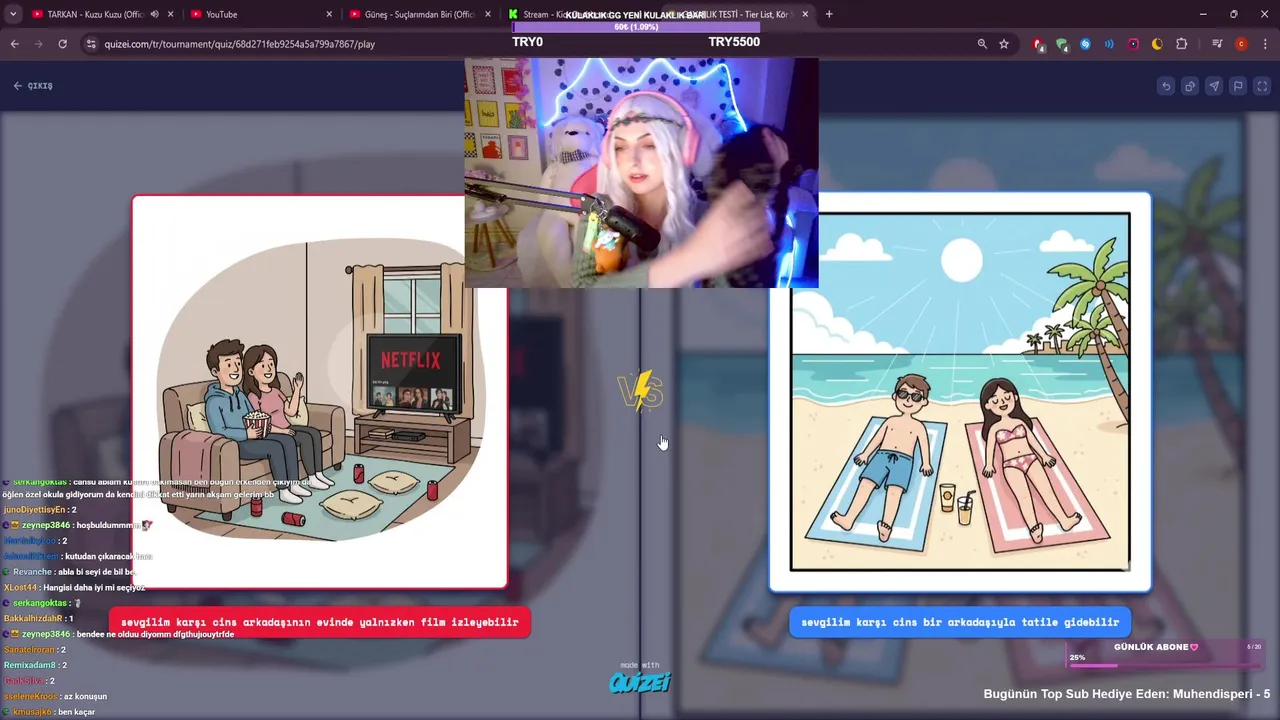Click chat message 'ben kaçar'
This screenshot has width=1280, height=720.
[x=76, y=712]
